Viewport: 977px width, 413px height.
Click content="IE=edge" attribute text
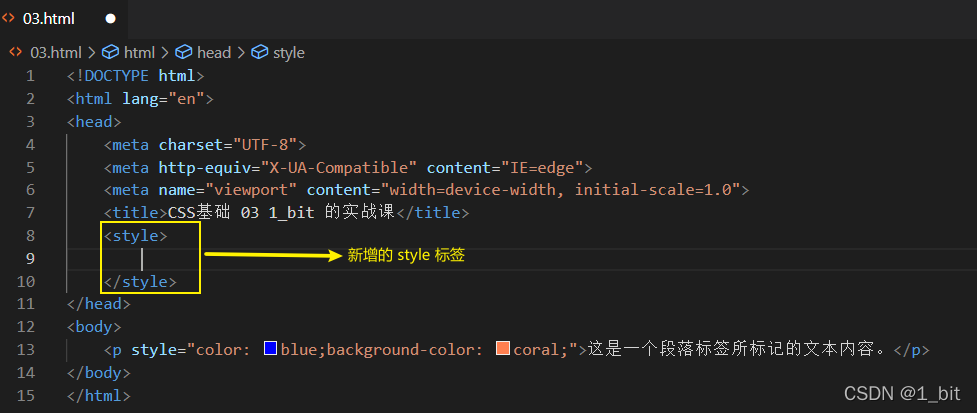(505, 168)
